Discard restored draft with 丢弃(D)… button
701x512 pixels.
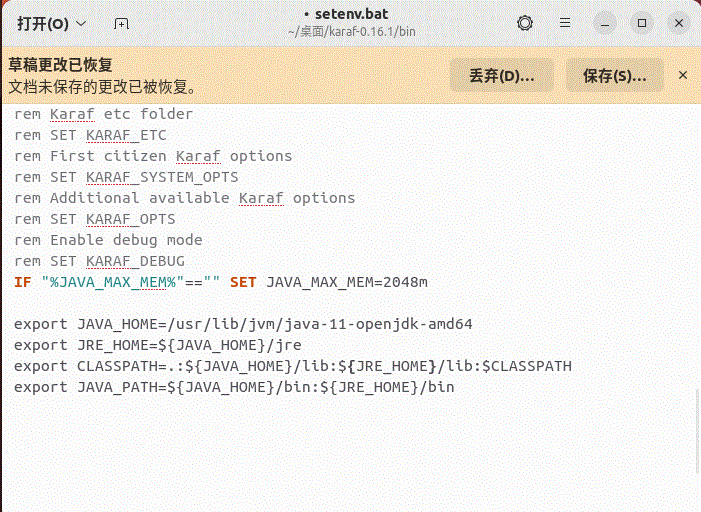(502, 75)
